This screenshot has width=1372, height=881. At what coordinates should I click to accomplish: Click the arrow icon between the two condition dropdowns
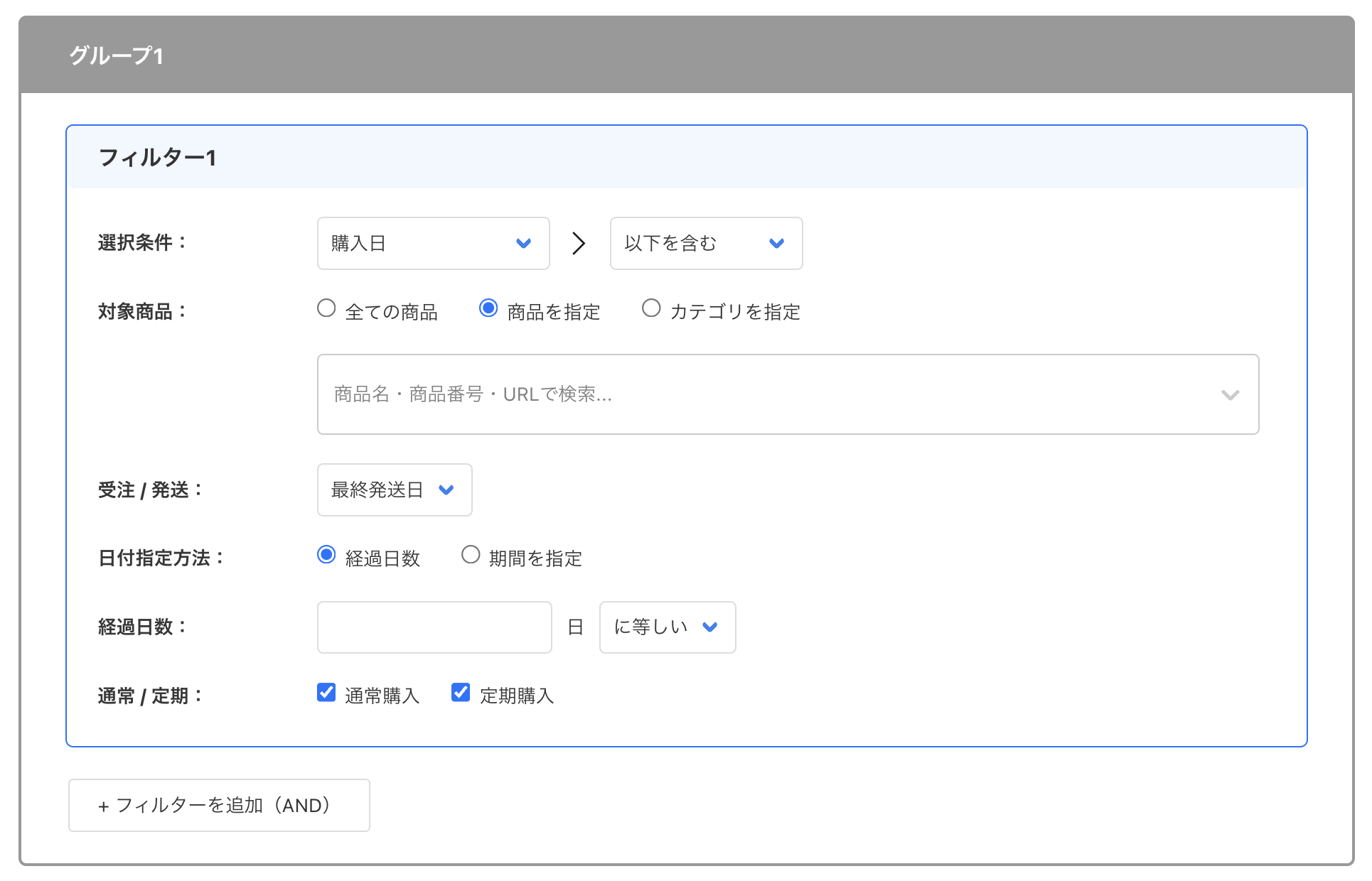[x=579, y=243]
